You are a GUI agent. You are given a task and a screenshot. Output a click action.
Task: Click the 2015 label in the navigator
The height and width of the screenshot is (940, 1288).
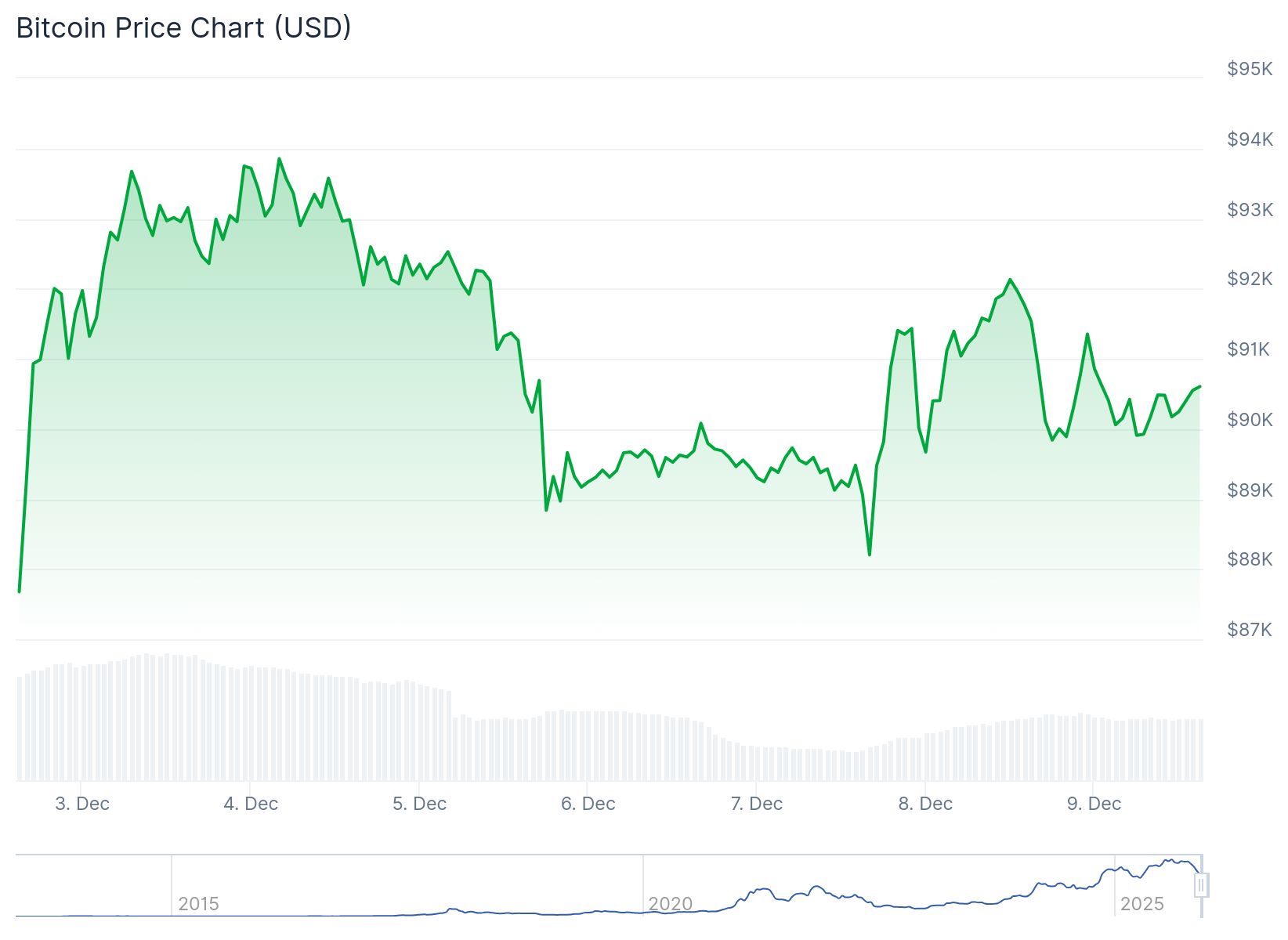coord(198,904)
